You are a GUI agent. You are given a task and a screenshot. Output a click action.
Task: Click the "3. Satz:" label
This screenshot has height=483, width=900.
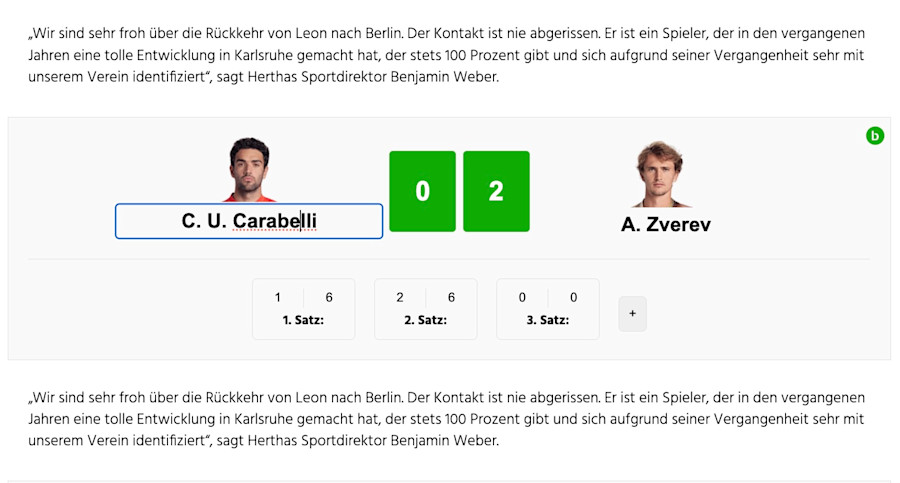(x=547, y=321)
